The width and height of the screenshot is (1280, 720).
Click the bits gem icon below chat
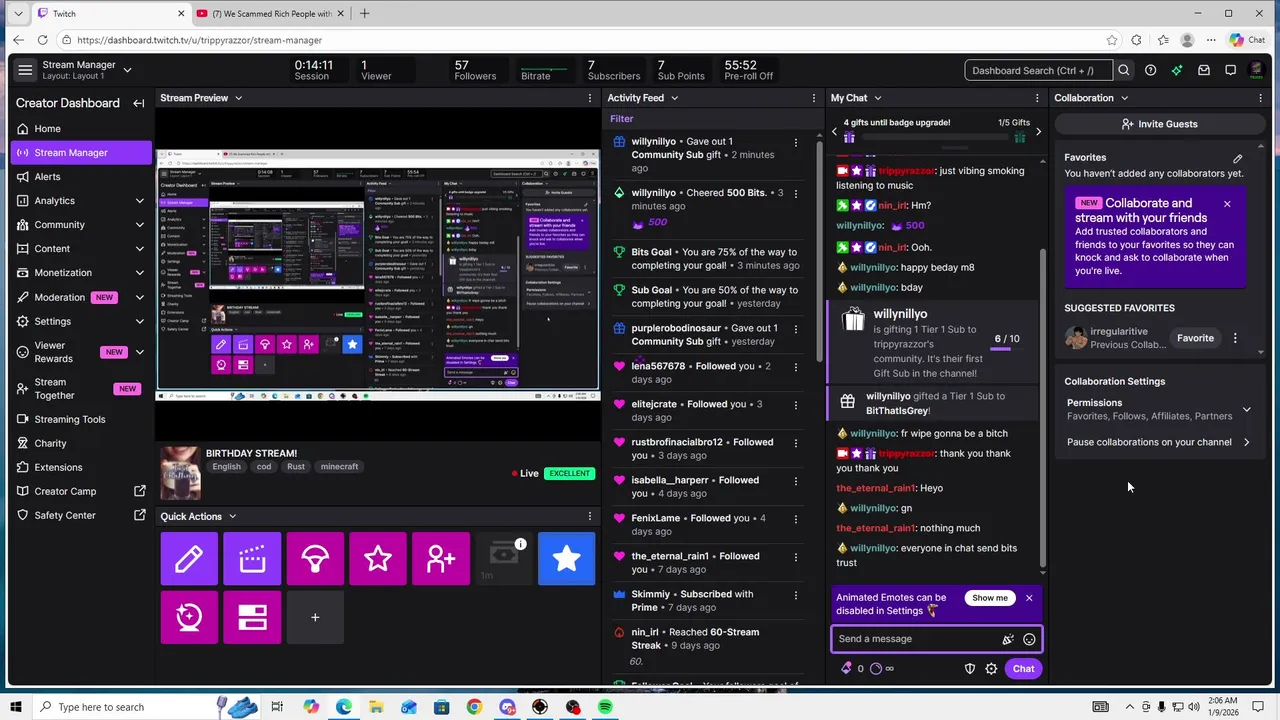(x=847, y=669)
